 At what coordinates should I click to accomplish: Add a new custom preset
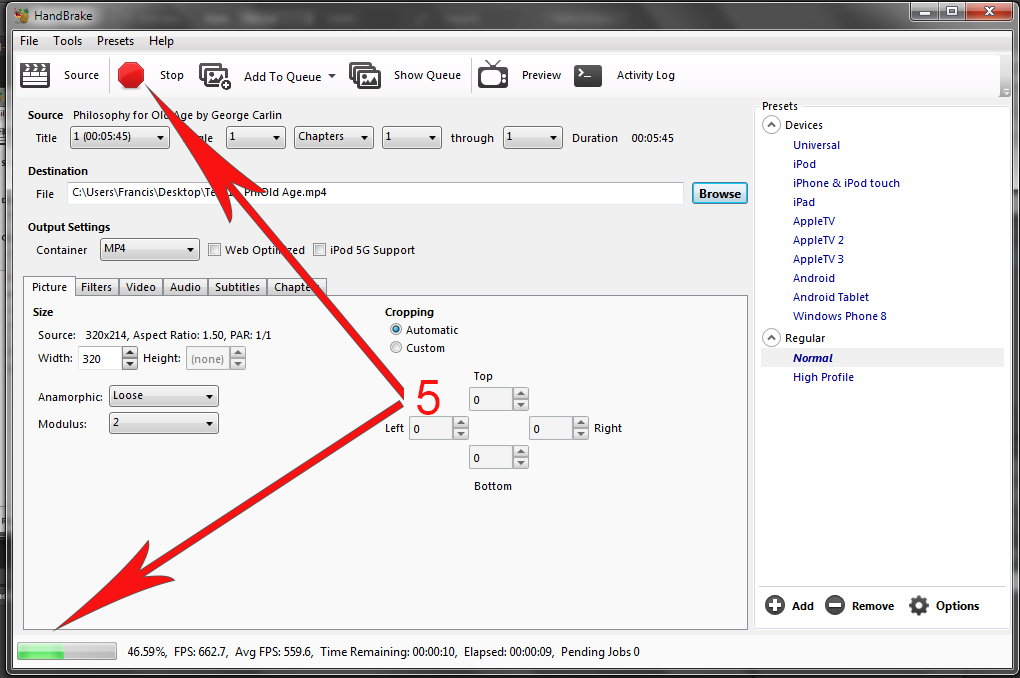tap(789, 605)
